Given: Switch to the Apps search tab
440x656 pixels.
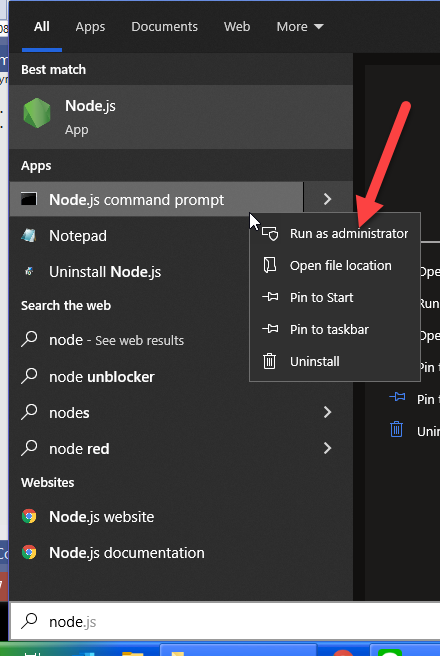Looking at the screenshot, I should (x=90, y=27).
